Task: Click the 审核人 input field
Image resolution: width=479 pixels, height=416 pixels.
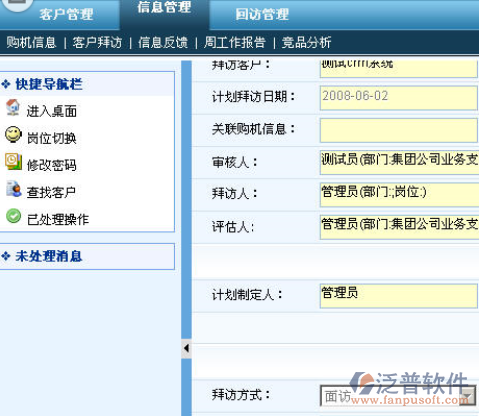Action: [399, 162]
